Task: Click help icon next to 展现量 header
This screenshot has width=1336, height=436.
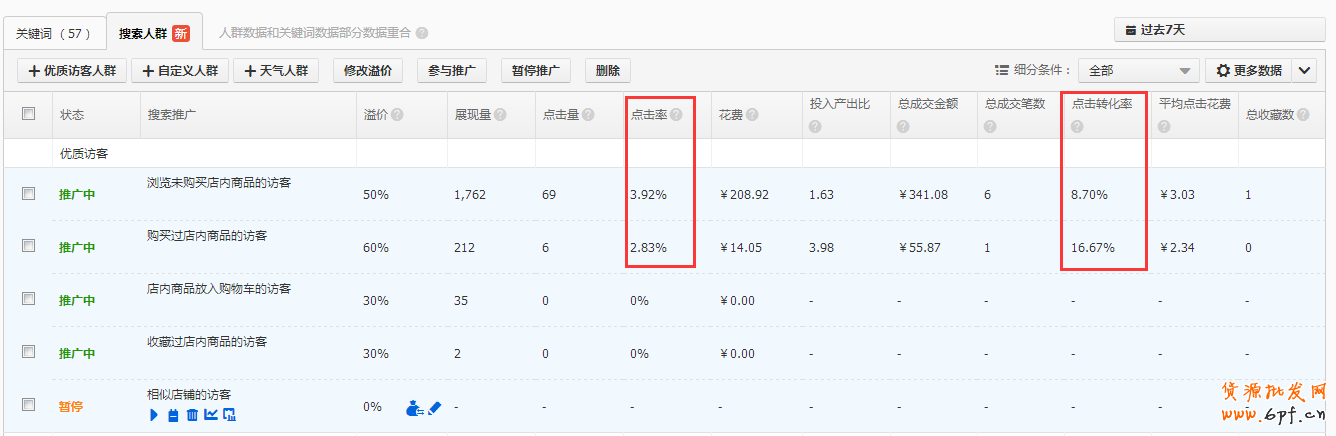Action: coord(500,115)
